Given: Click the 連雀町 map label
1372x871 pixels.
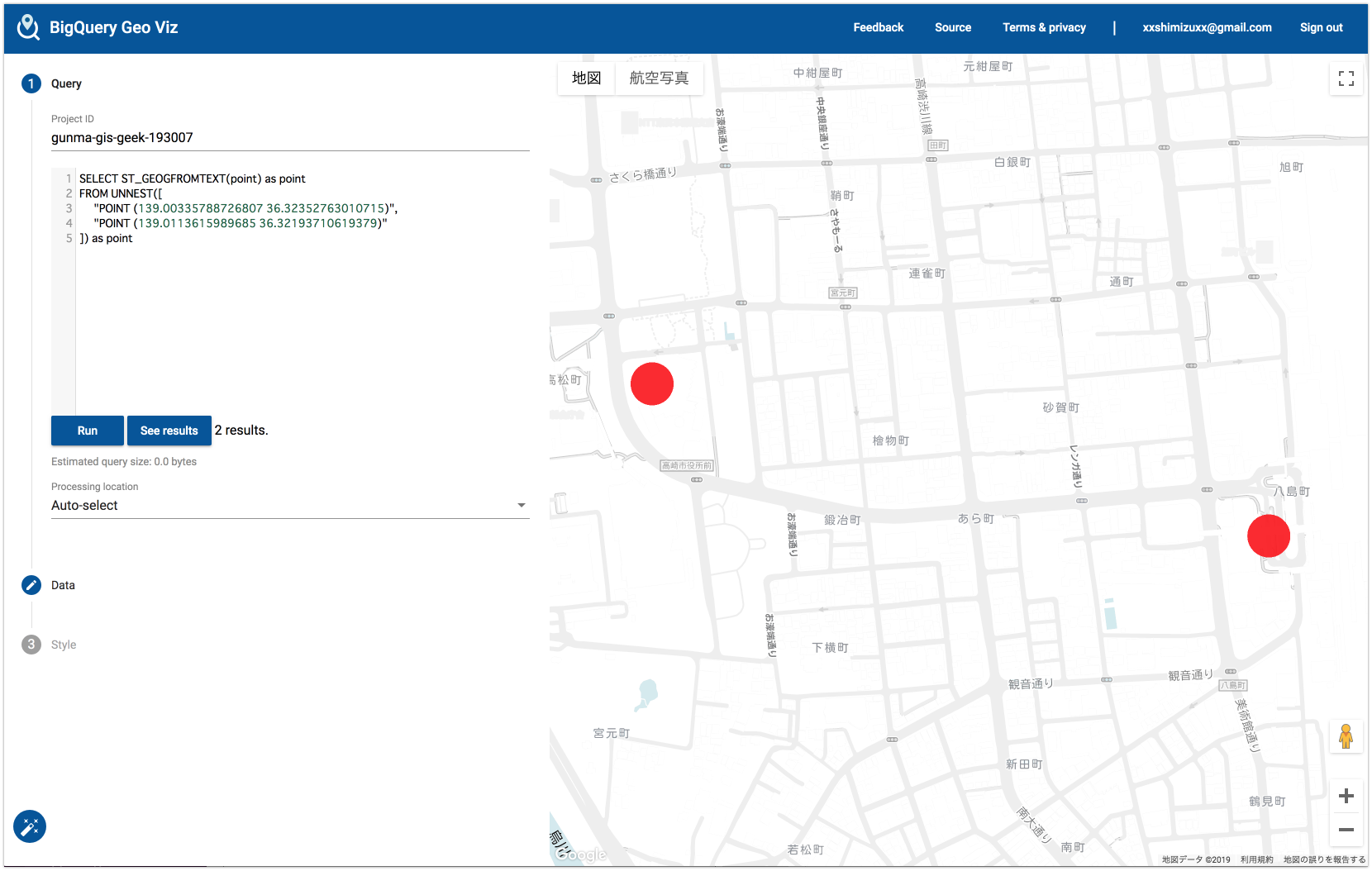Looking at the screenshot, I should point(927,274).
